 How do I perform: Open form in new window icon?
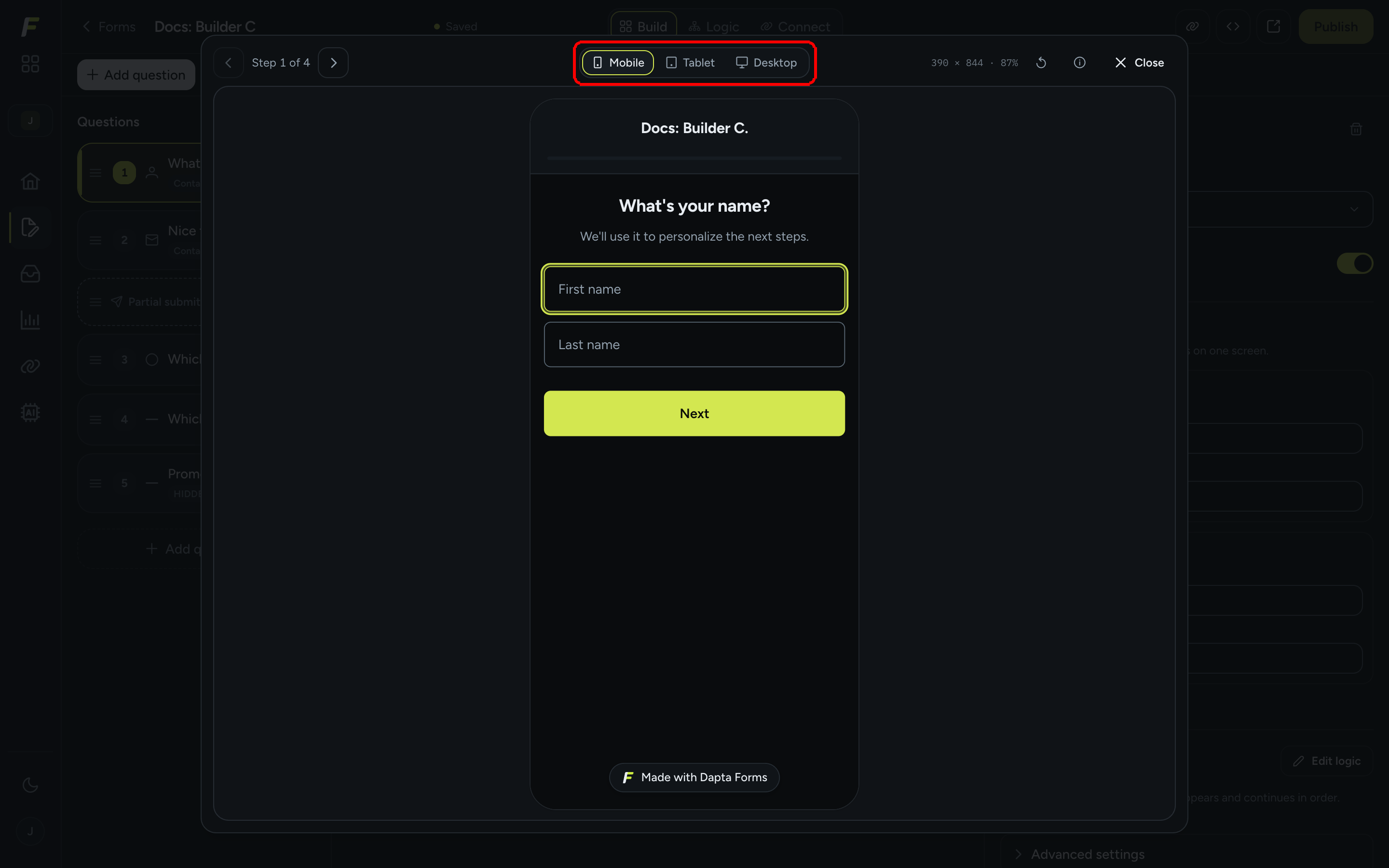coord(1273,27)
